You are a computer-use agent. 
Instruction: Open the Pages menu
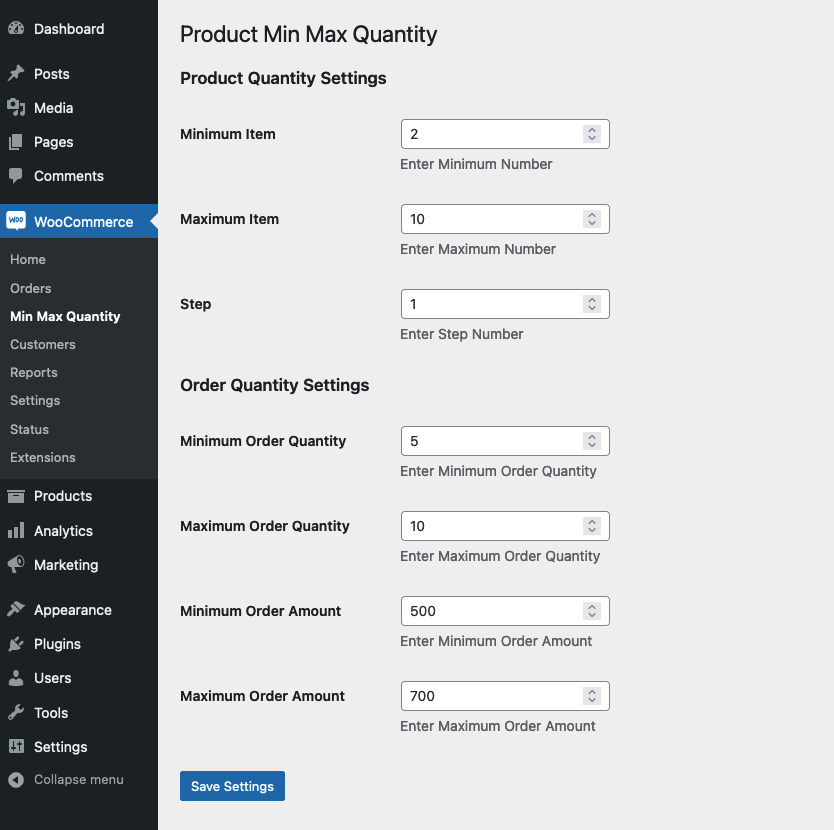coord(79,142)
